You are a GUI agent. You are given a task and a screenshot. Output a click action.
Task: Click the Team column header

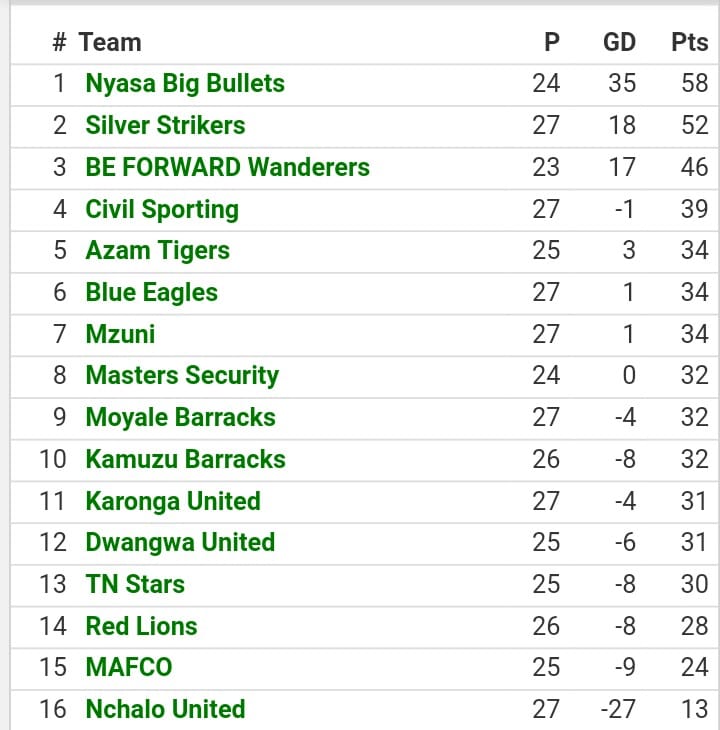click(x=110, y=42)
